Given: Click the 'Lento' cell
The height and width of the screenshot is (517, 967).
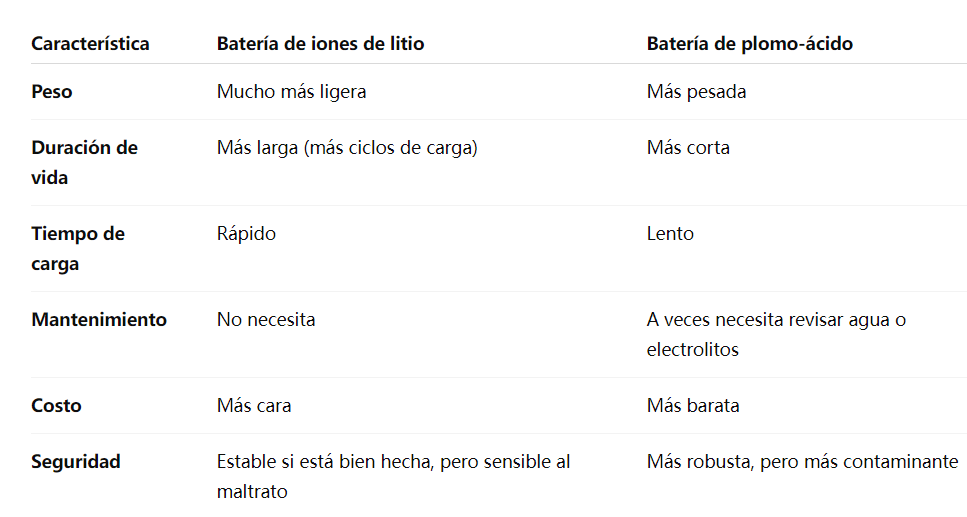Looking at the screenshot, I should pos(670,234).
